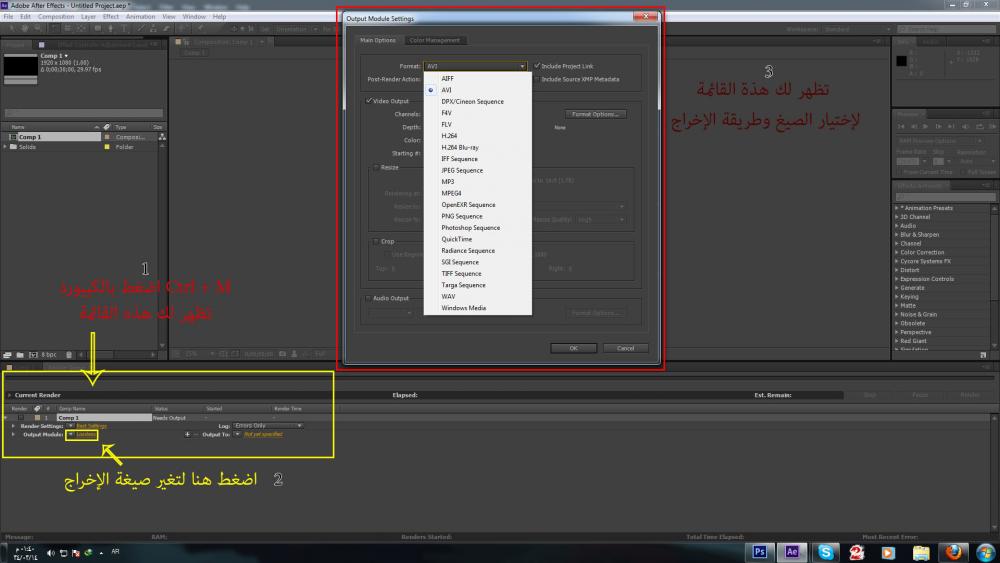The height and width of the screenshot is (563, 1000).
Task: Click label color swatch of Comp 1 row
Action: click(x=107, y=136)
